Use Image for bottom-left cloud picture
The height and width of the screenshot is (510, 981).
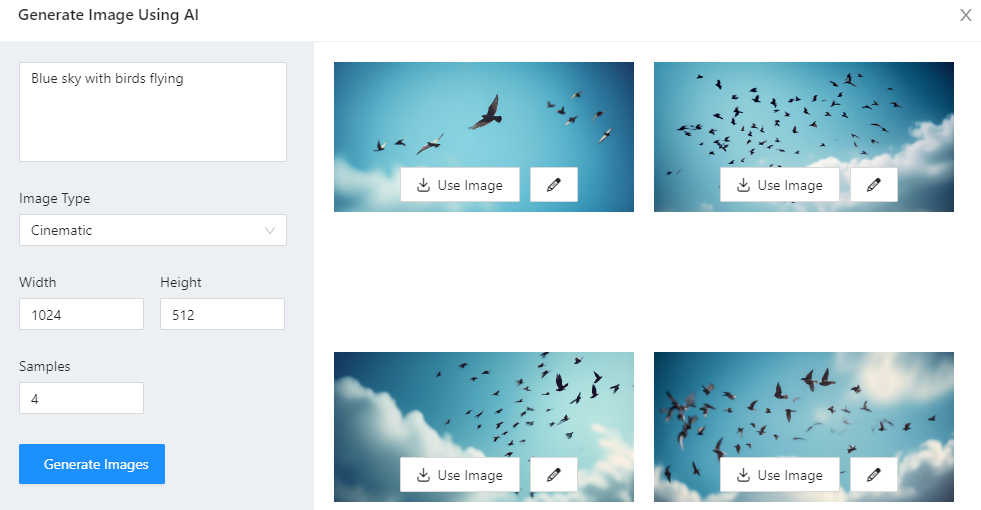460,474
